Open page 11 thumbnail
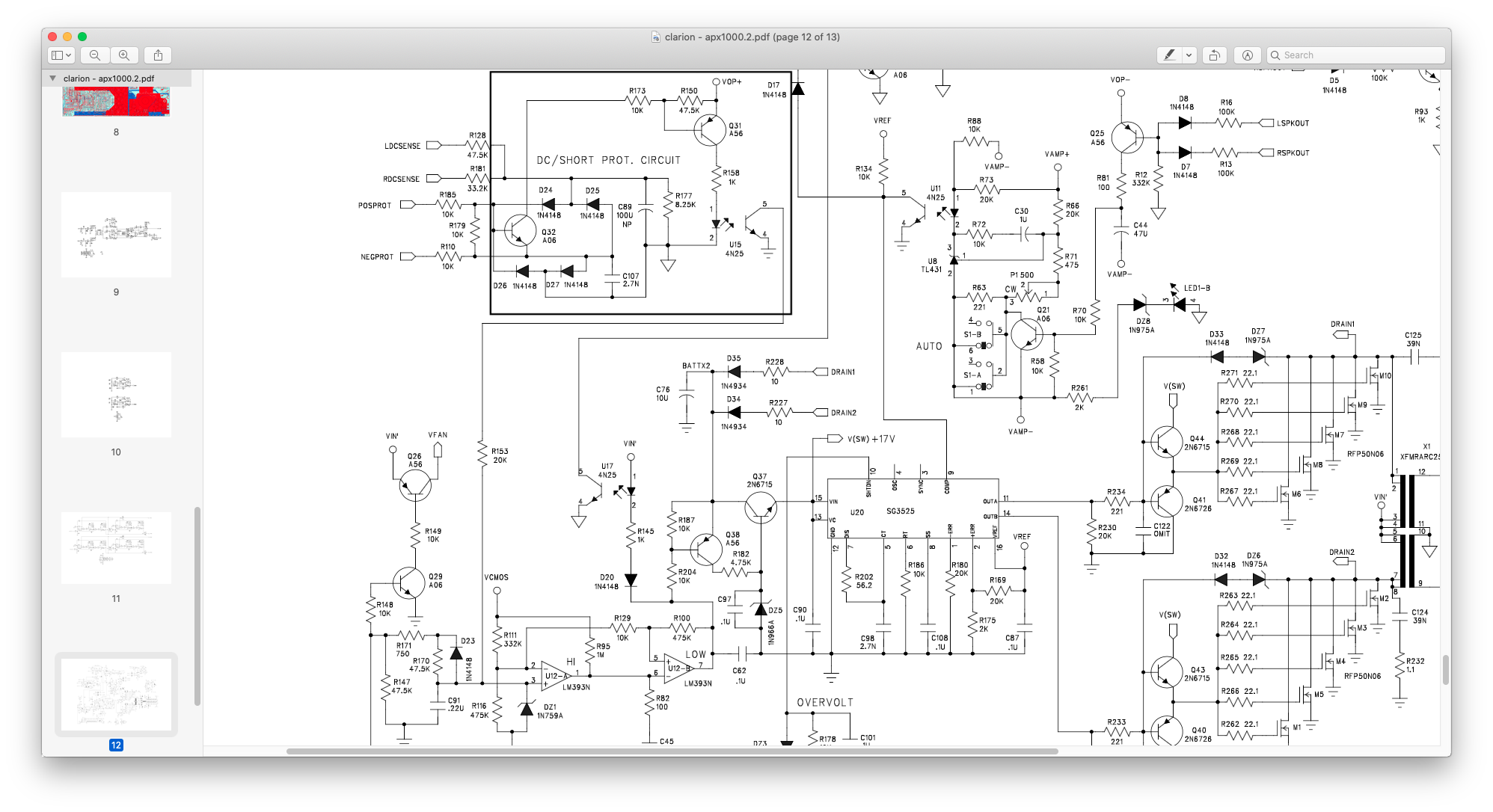The image size is (1493, 812). tap(116, 548)
